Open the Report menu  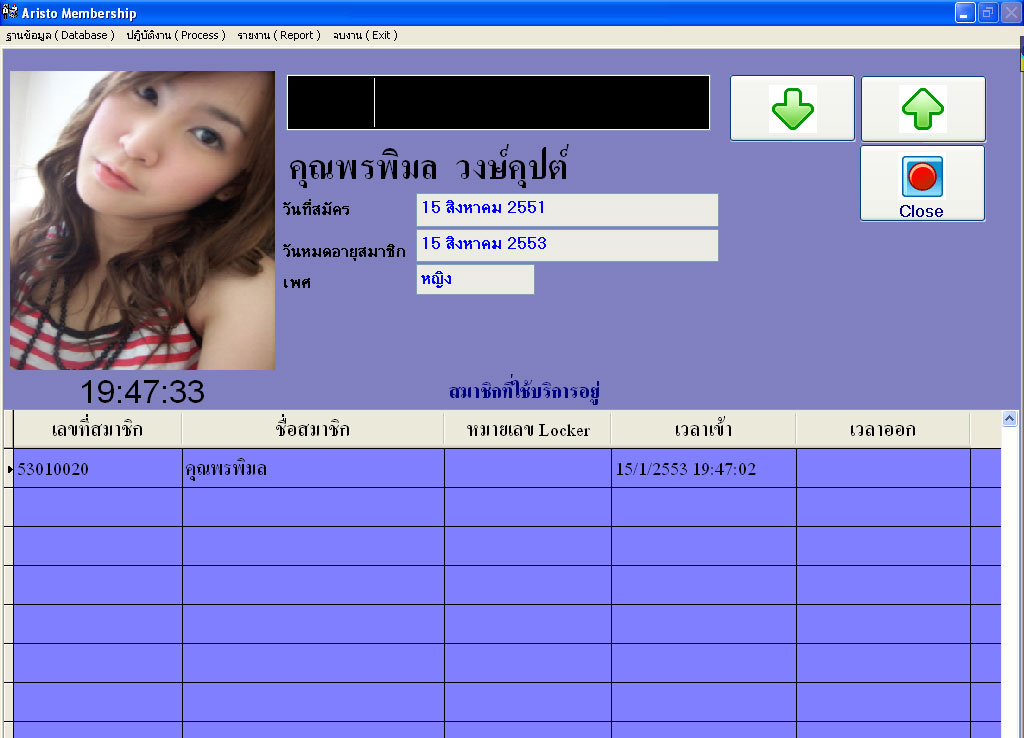(x=279, y=35)
